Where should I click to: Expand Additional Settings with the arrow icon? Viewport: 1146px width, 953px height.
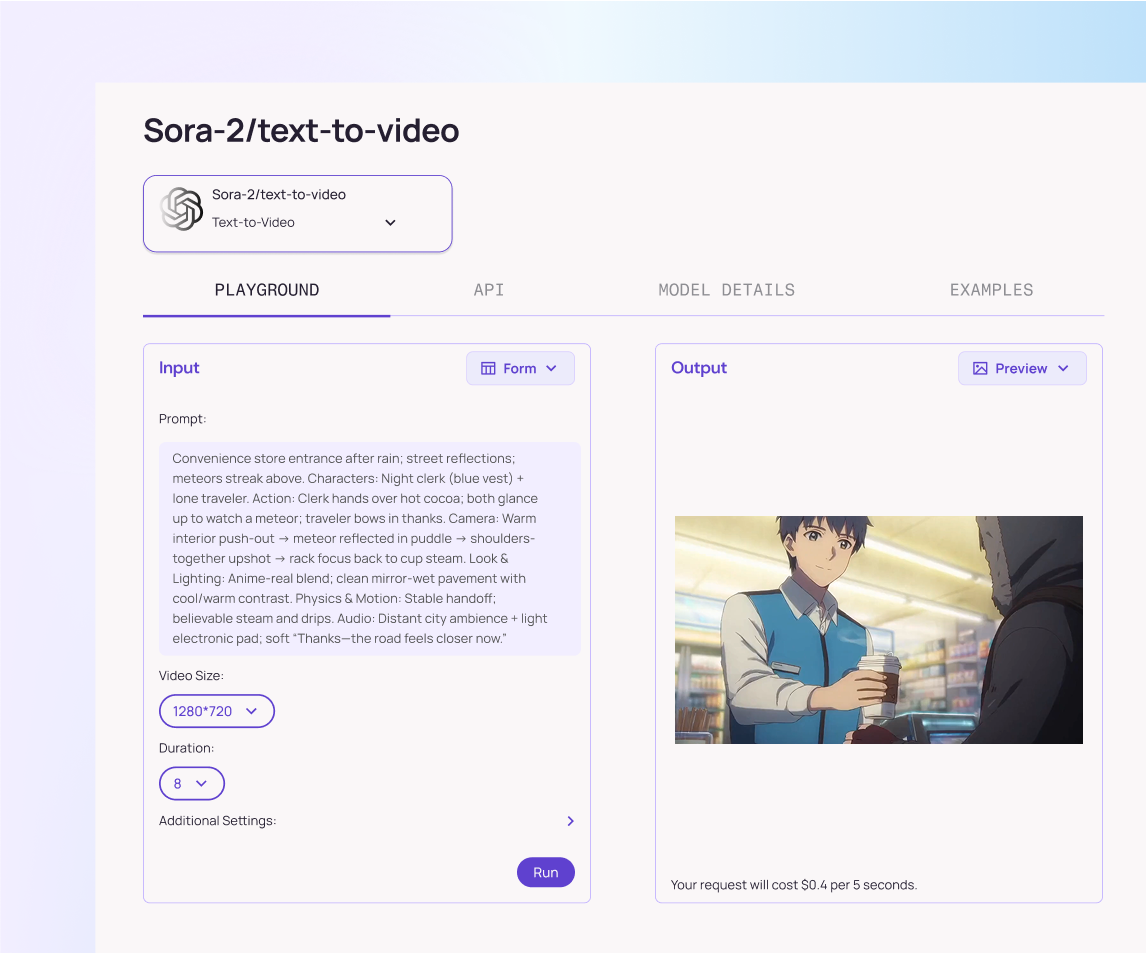coord(570,821)
